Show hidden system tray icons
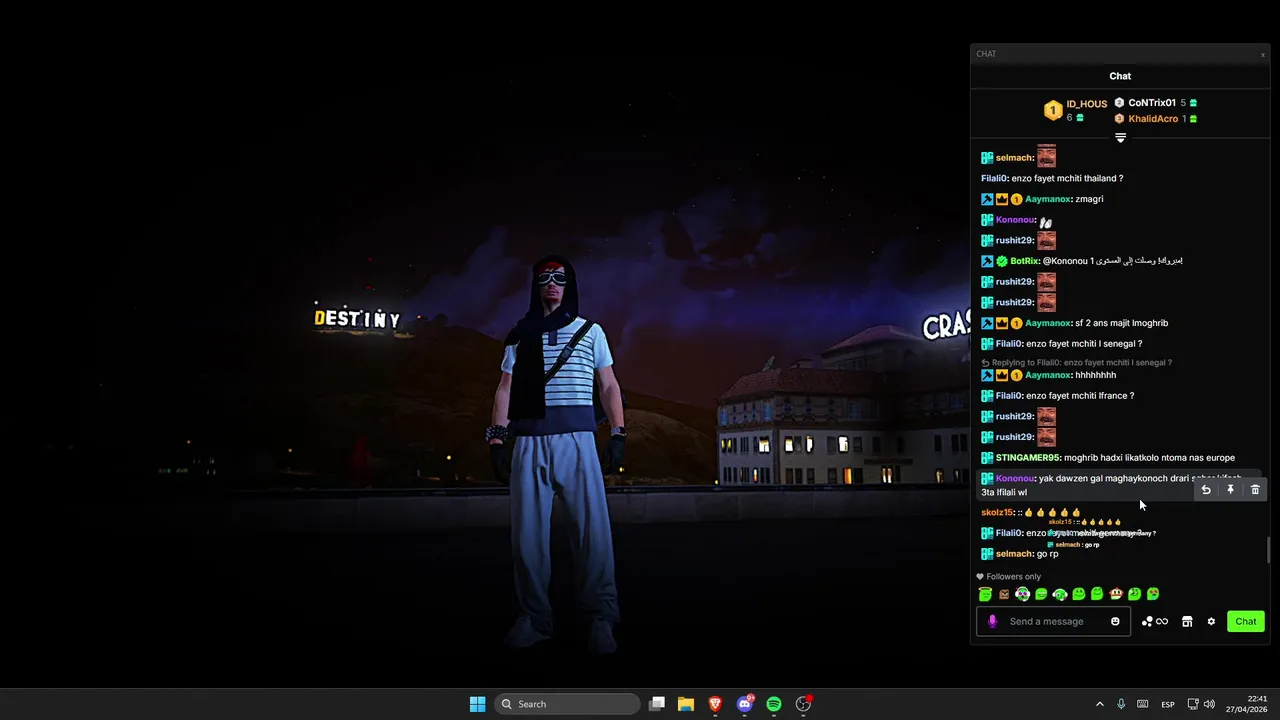Image resolution: width=1280 pixels, height=720 pixels. click(1099, 704)
